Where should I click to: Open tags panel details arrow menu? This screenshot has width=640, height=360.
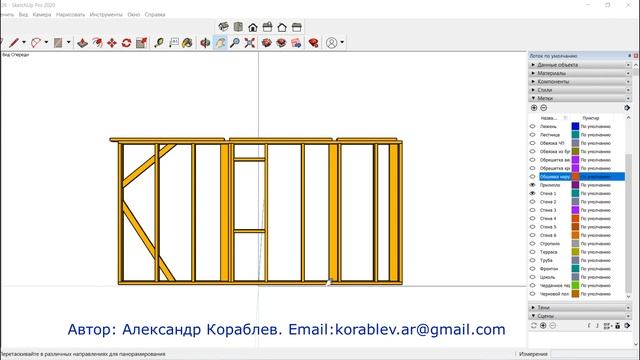[x=627, y=108]
